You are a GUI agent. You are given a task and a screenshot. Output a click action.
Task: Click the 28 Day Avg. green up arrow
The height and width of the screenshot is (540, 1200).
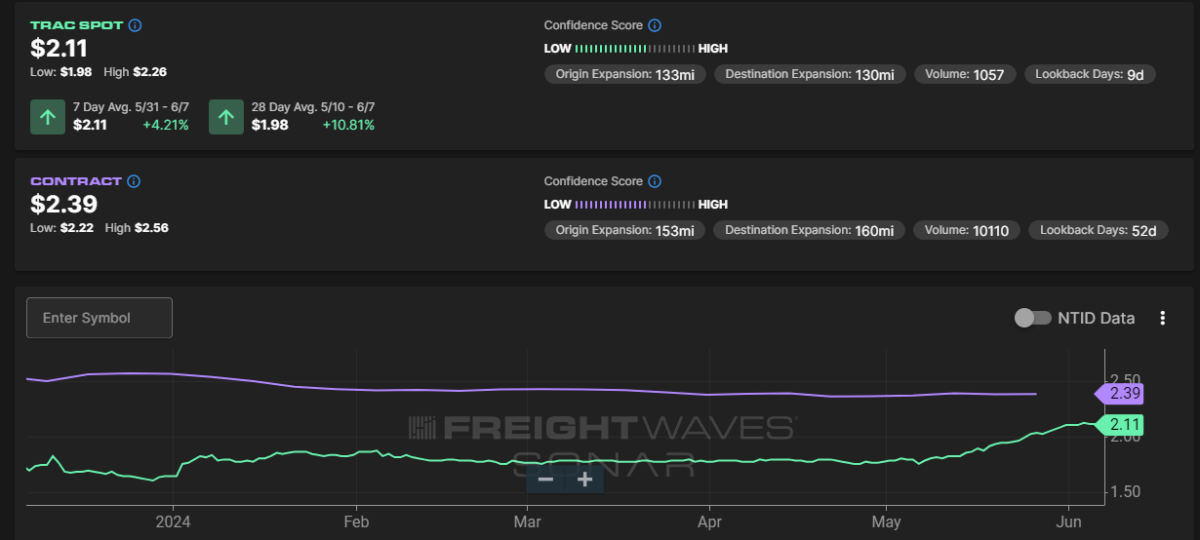tap(226, 116)
